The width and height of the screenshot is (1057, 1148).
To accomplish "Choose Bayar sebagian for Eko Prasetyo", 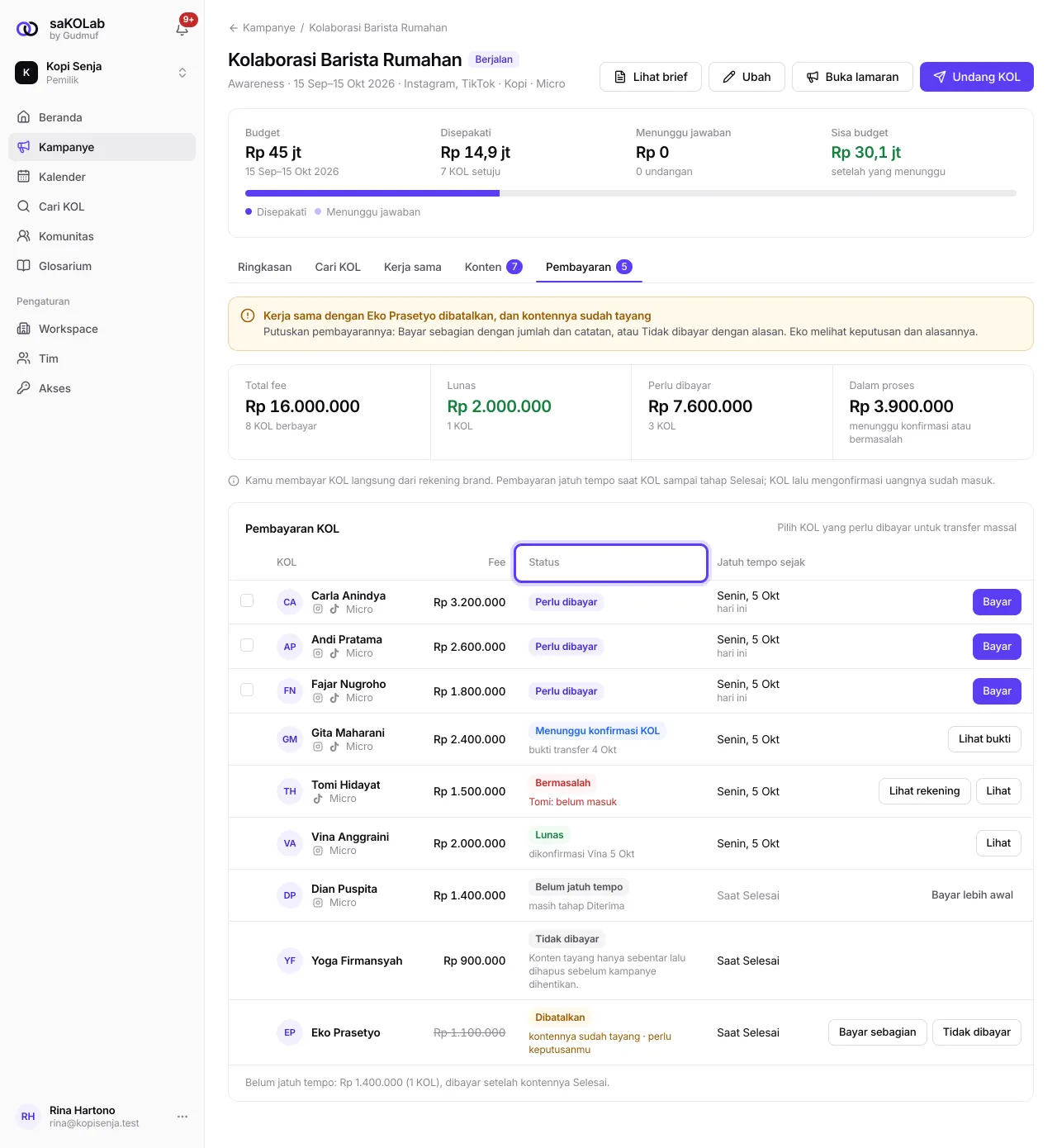I will pyautogui.click(x=878, y=1032).
